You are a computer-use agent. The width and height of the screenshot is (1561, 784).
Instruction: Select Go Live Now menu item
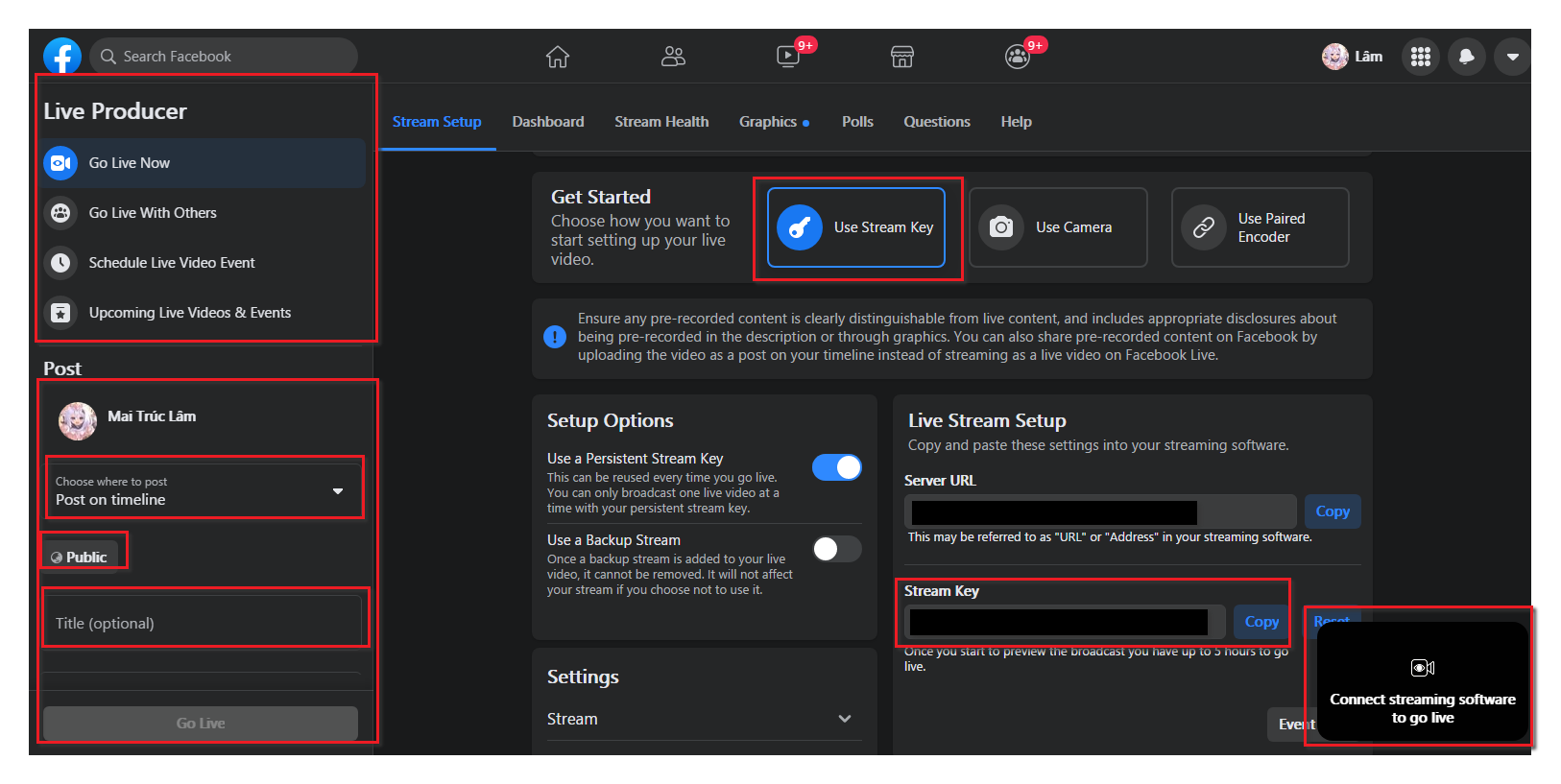point(204,163)
